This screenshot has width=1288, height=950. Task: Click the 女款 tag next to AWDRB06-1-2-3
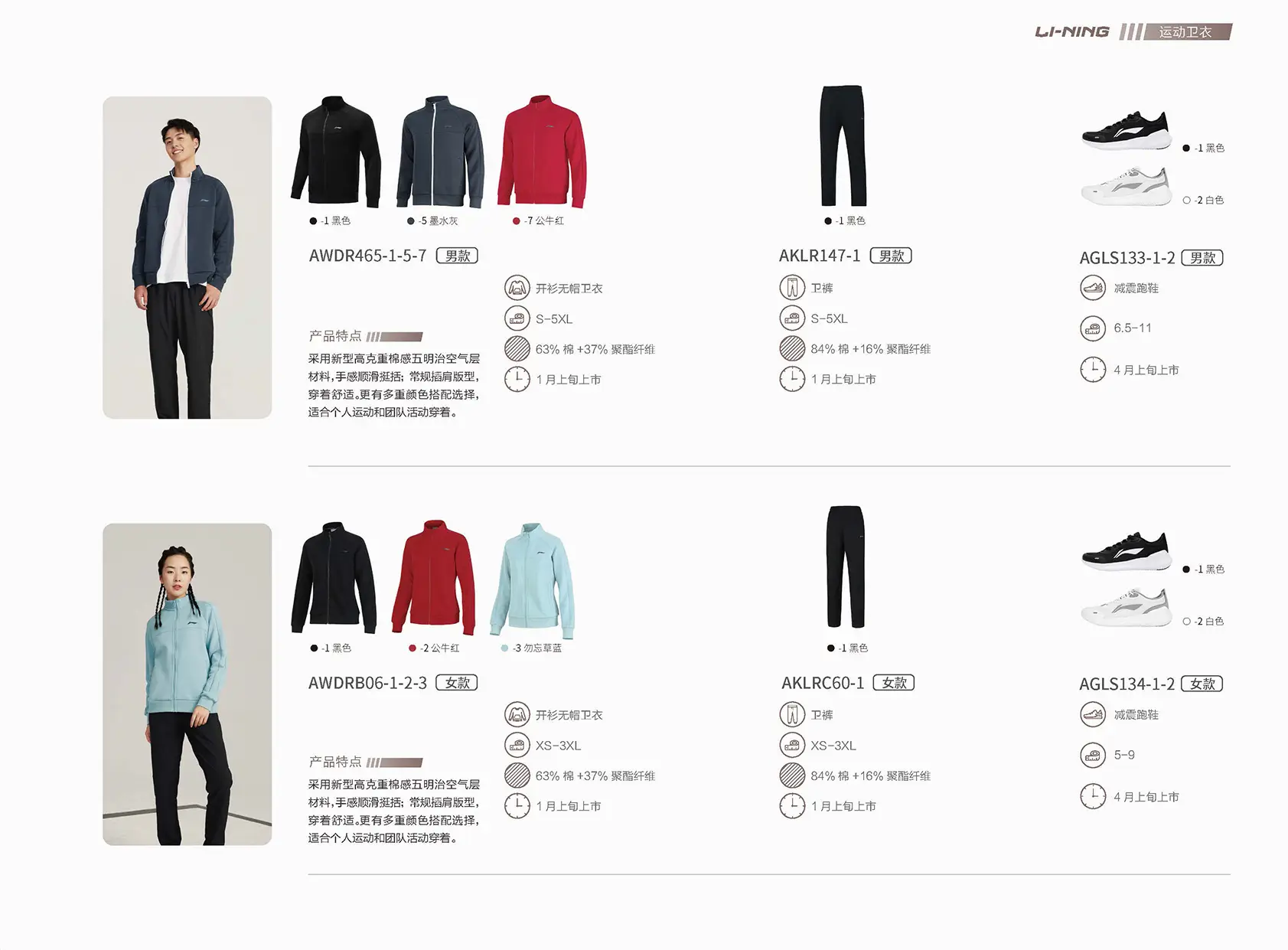pos(457,682)
